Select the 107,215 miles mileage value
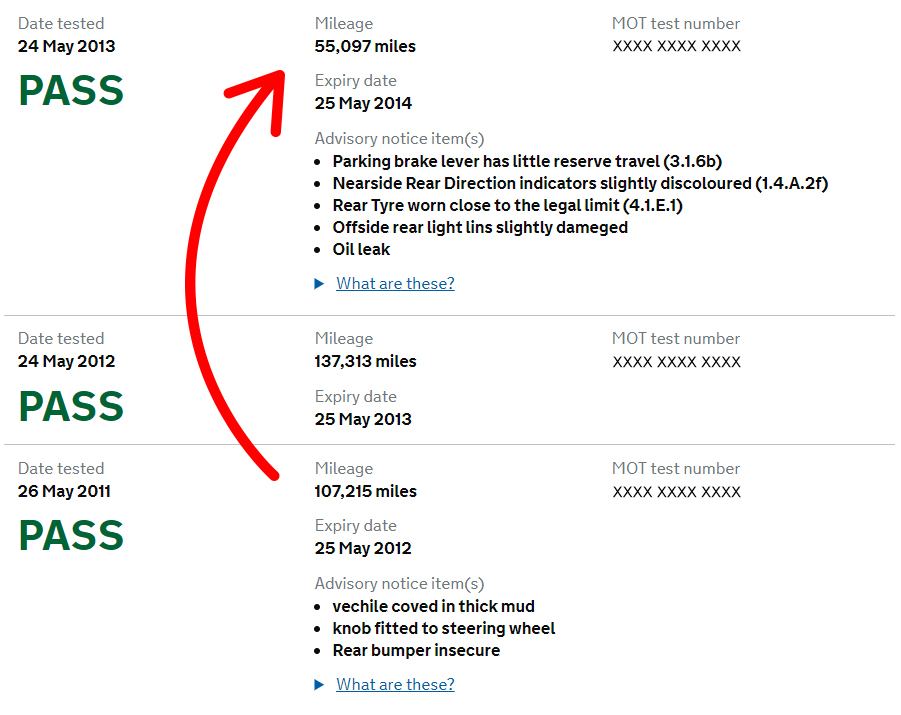 (365, 491)
